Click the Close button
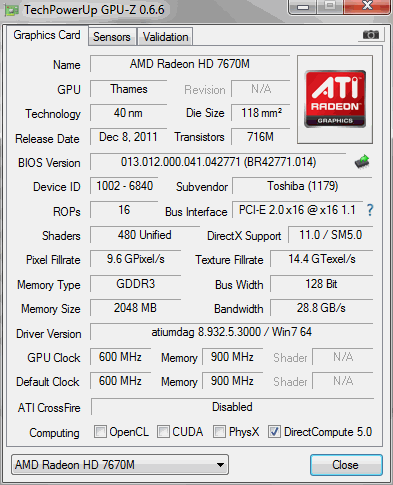 pyautogui.click(x=346, y=465)
